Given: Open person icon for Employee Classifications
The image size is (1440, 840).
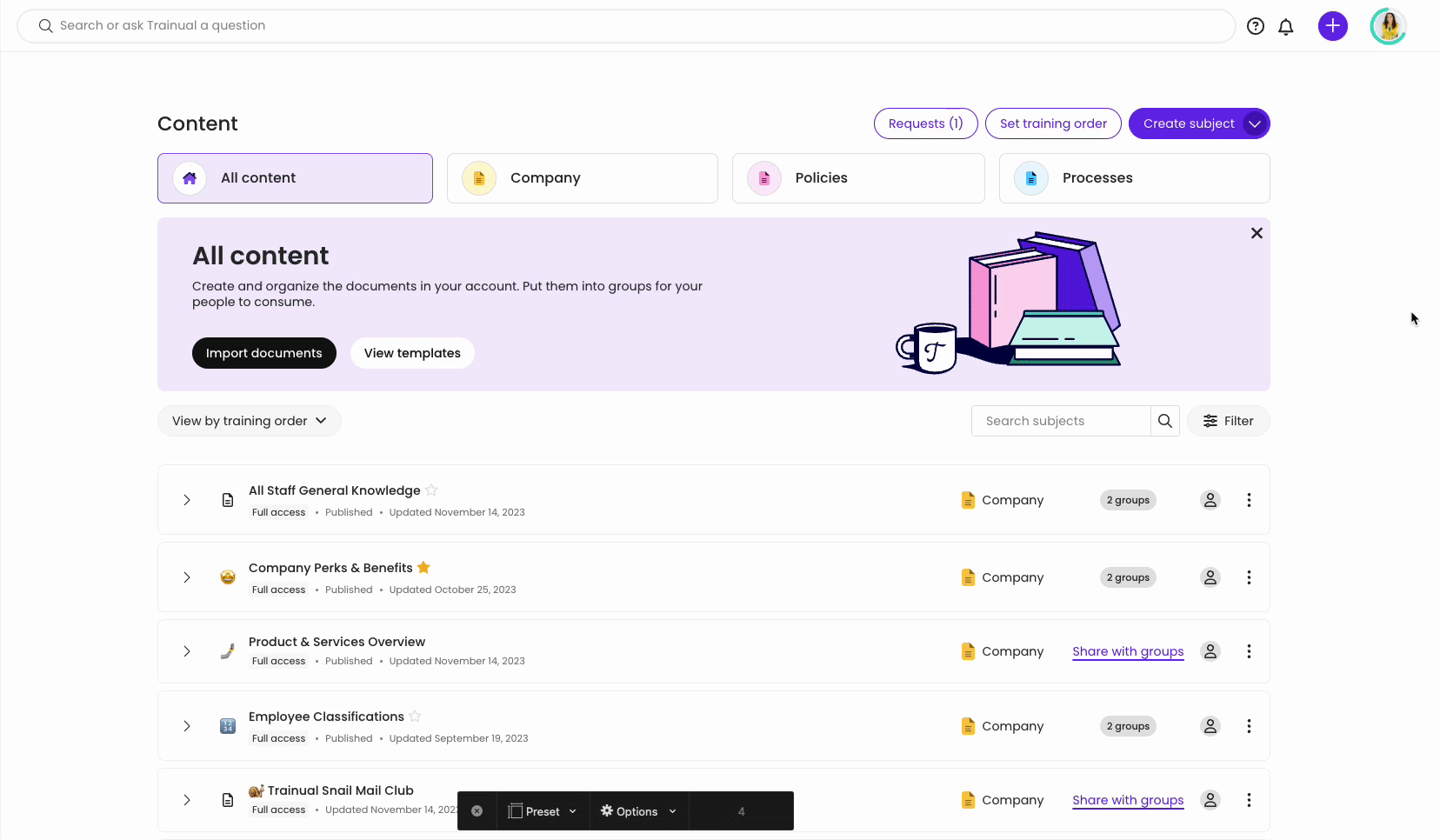Looking at the screenshot, I should [x=1210, y=726].
